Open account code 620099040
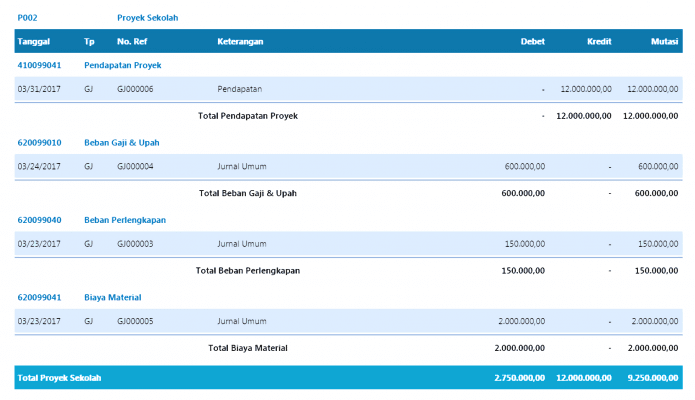Viewport: 695px width, 400px height. 39,219
